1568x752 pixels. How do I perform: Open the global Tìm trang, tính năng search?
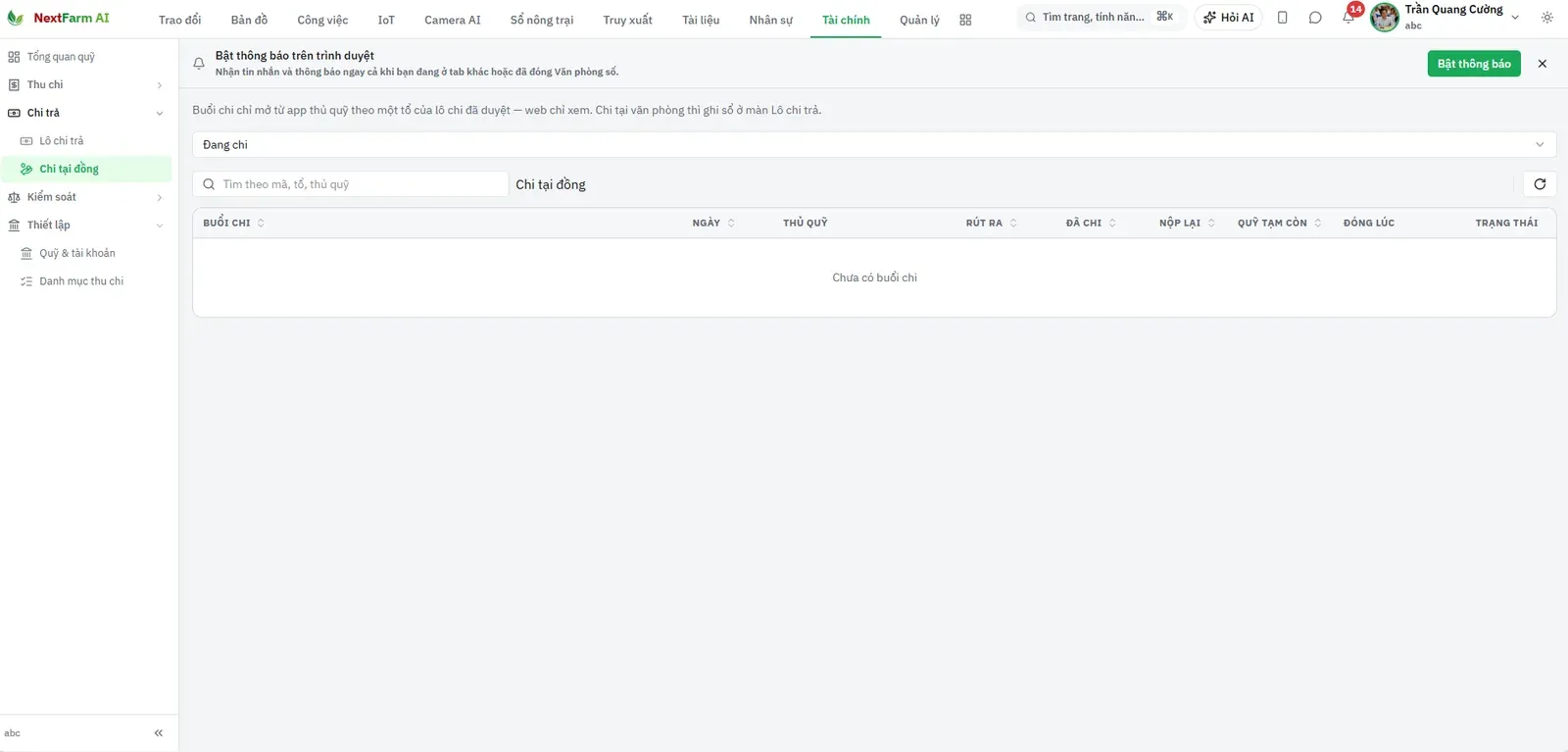click(1101, 18)
